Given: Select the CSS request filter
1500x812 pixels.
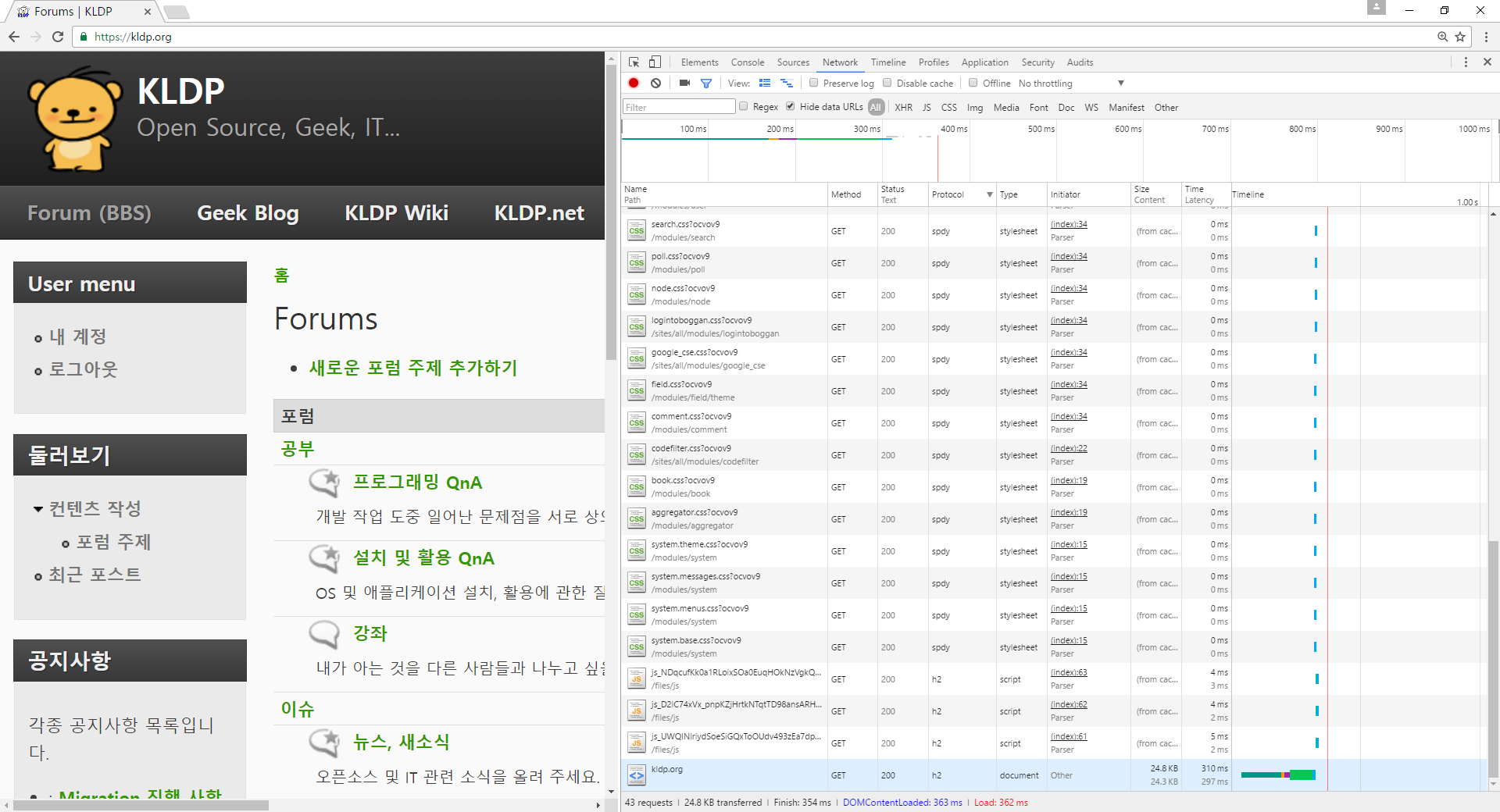Looking at the screenshot, I should click(948, 107).
